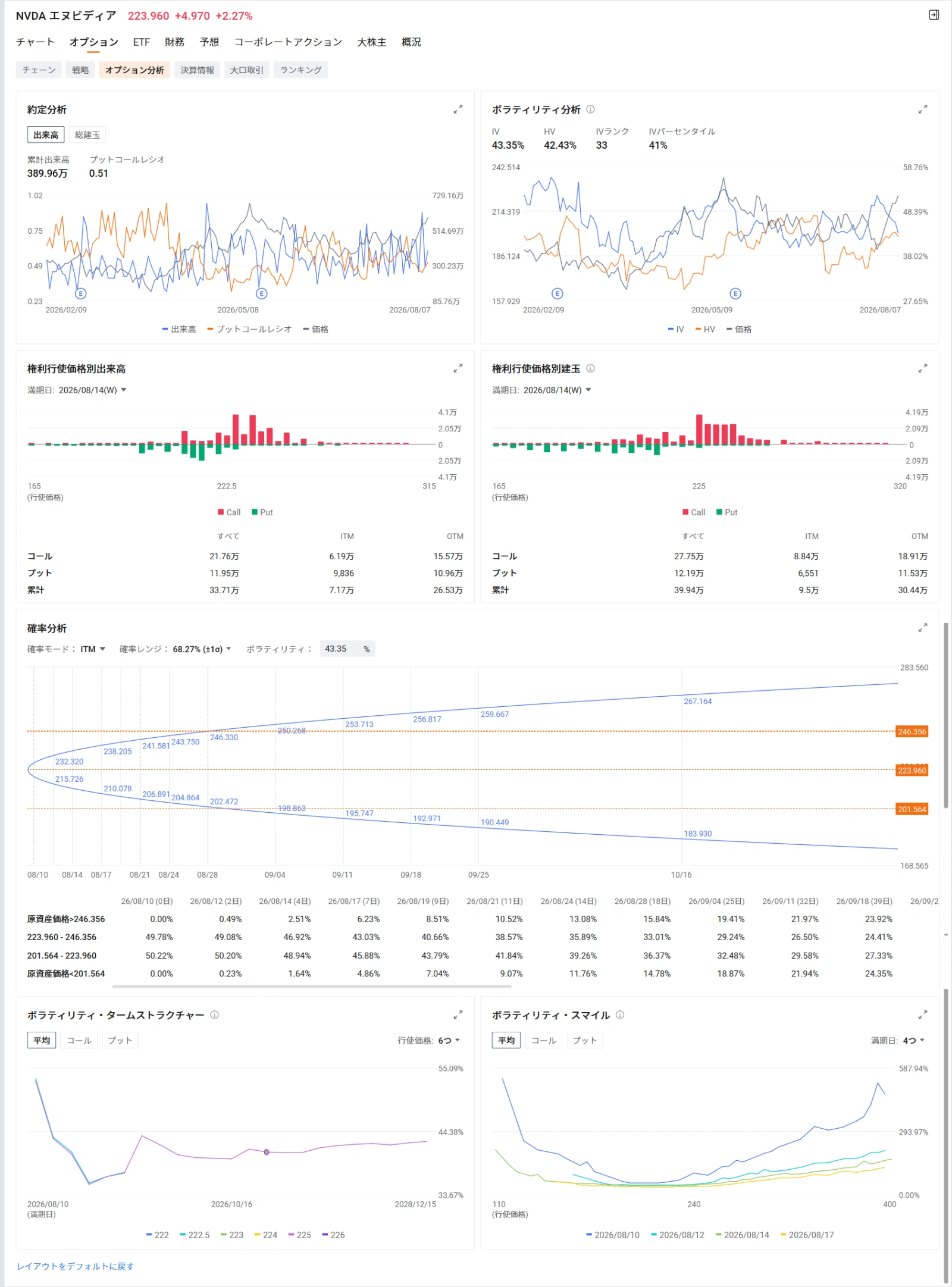Open the 確率レンジ 68.27% dropdown

click(202, 649)
